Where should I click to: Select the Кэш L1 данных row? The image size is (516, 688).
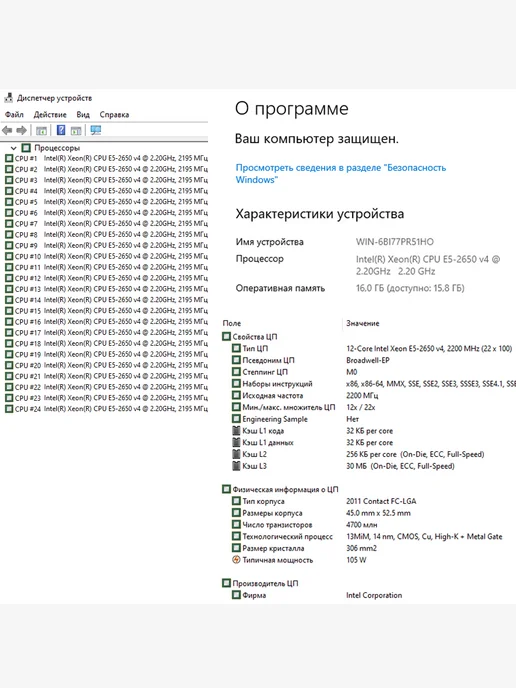click(312, 443)
